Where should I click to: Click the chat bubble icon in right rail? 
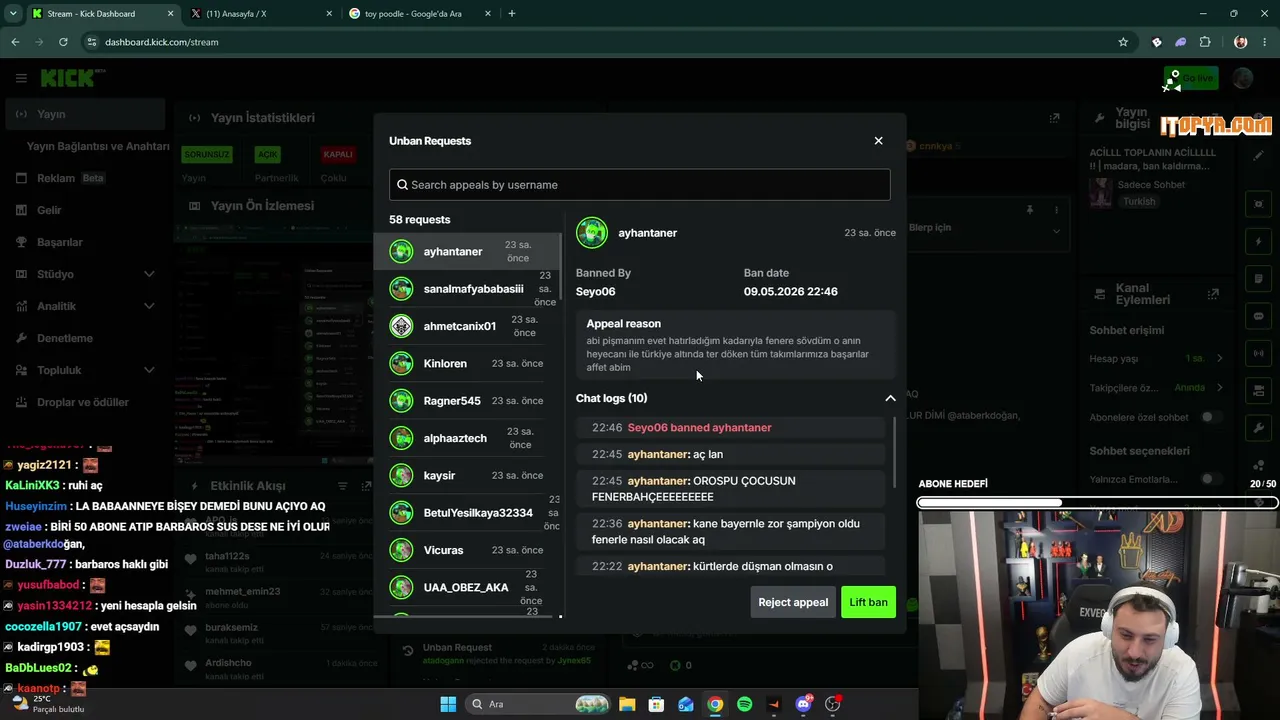click(x=1259, y=316)
